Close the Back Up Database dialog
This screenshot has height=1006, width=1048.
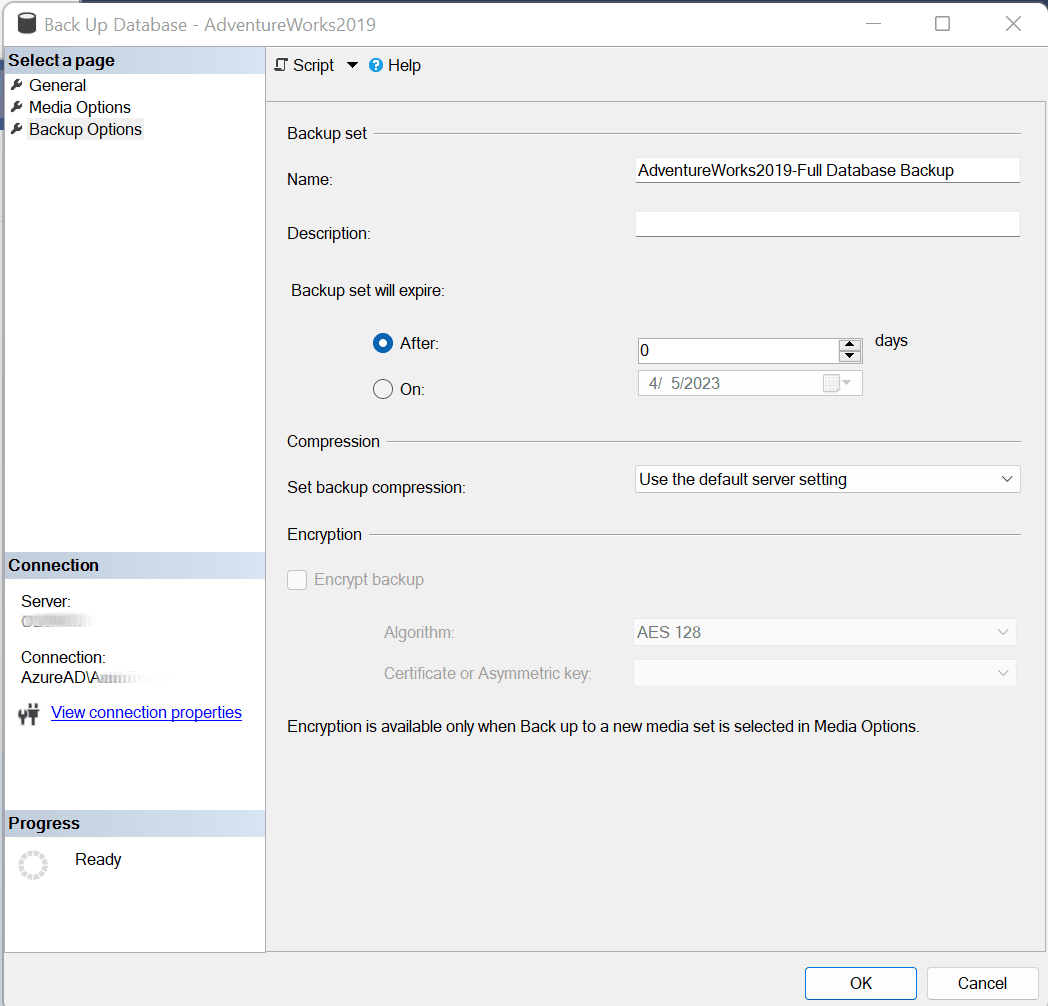point(1013,24)
